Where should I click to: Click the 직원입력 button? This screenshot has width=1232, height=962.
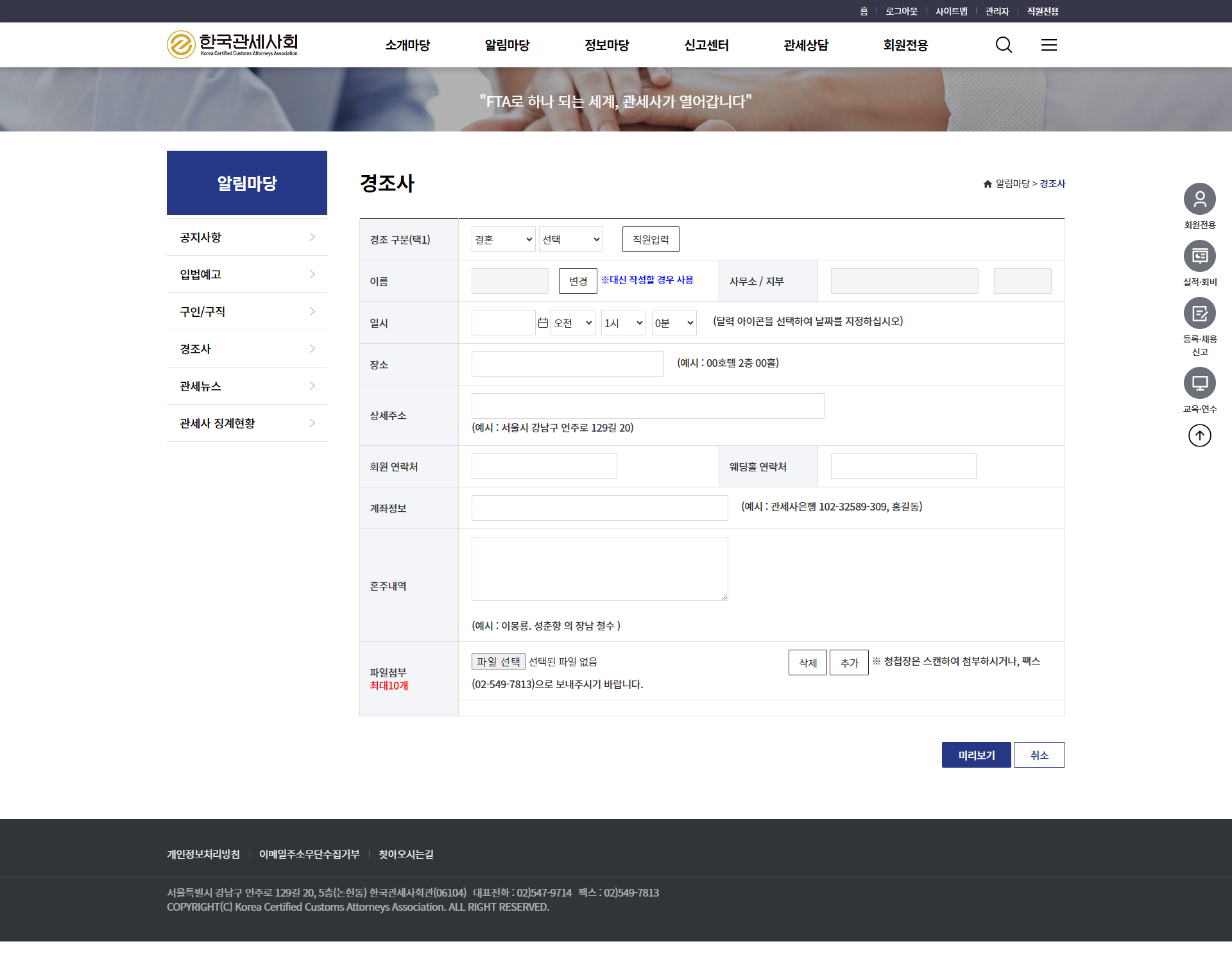click(x=650, y=239)
